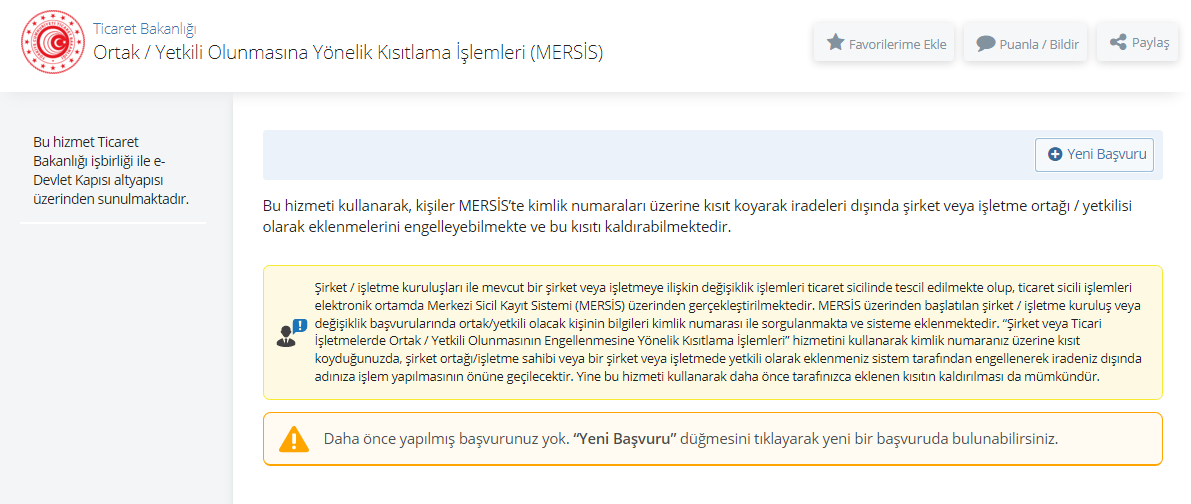Click the Ticaret Bakanlığı emblem logo
1191x504 pixels.
[53, 42]
